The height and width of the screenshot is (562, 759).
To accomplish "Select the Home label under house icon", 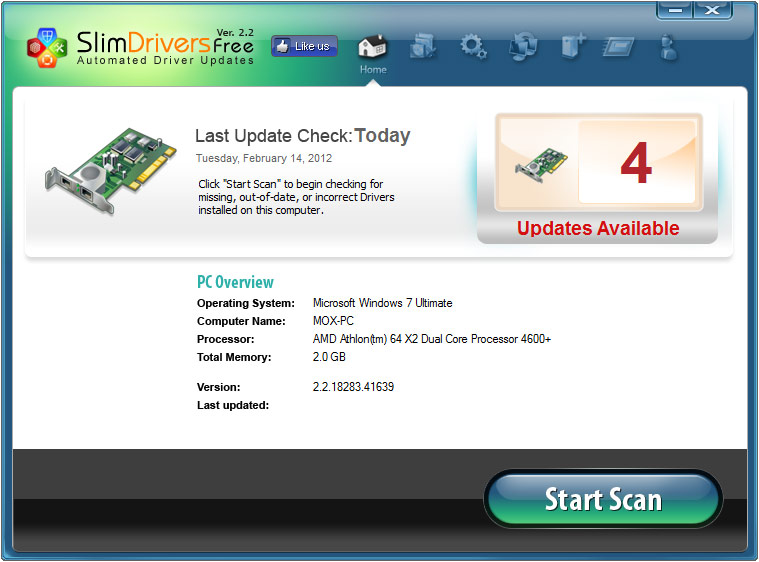I will (x=373, y=69).
